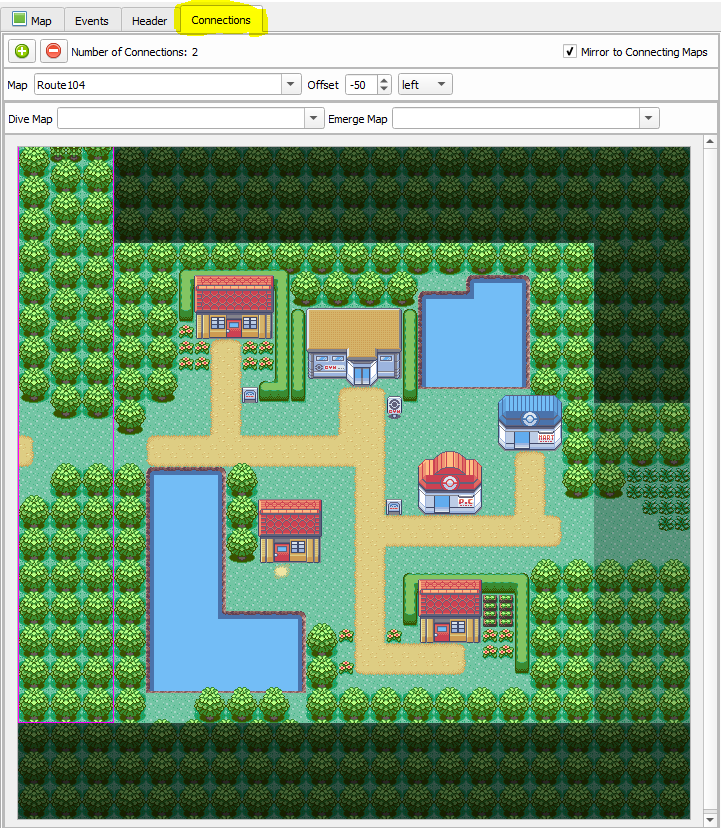Click scrollbar down arrow of map view
Screen dimensions: 721x828
click(x=710, y=819)
